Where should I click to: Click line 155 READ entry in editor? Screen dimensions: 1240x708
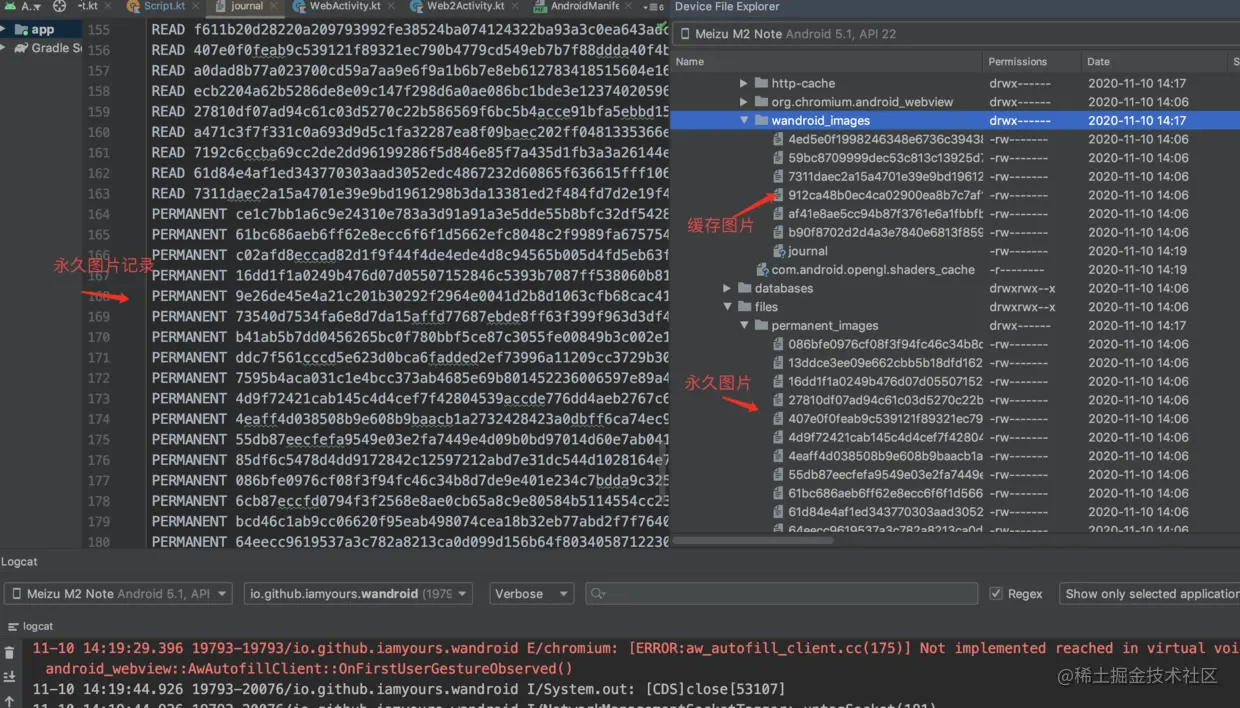point(410,29)
